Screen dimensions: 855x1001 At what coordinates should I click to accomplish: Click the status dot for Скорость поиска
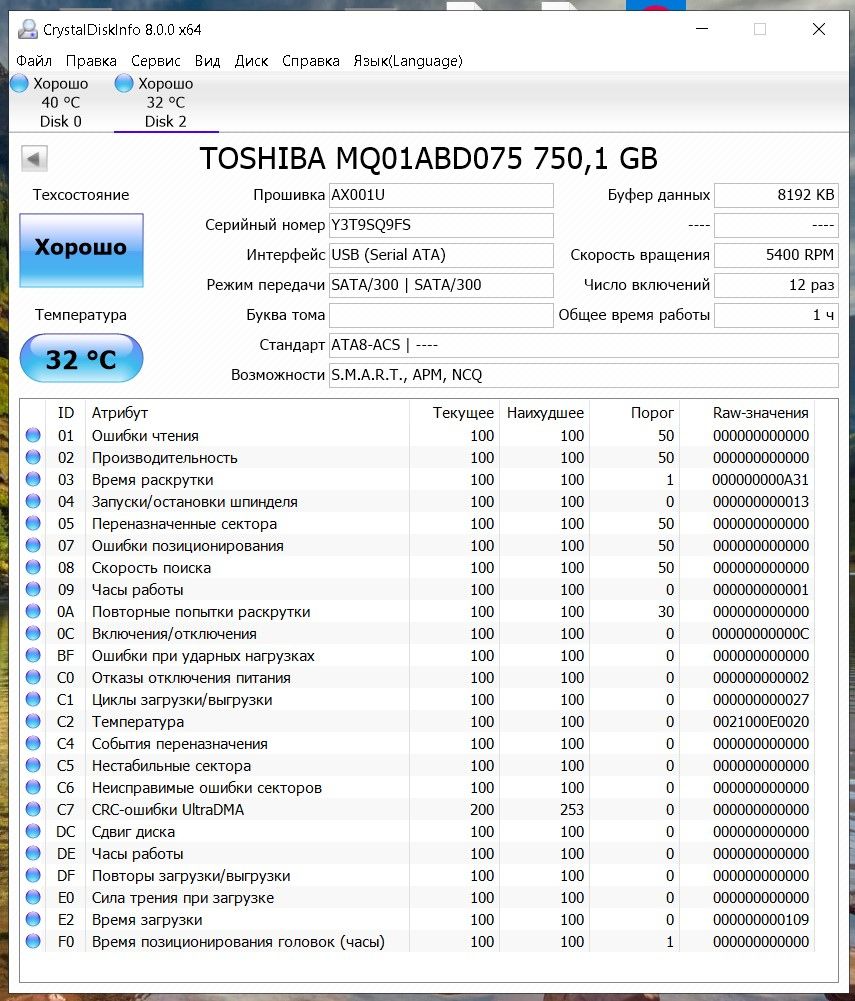click(33, 568)
